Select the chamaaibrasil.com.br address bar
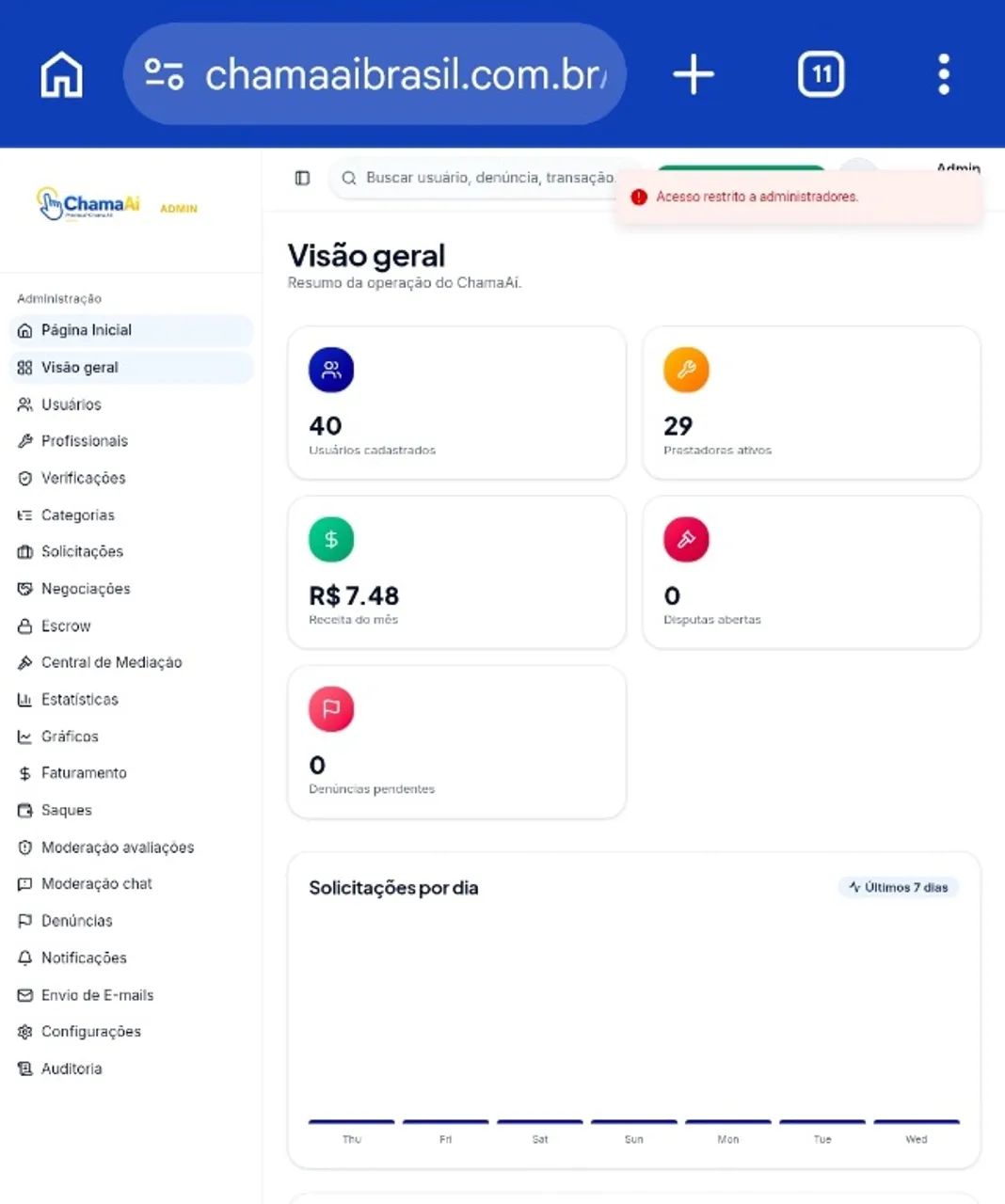 pos(375,74)
